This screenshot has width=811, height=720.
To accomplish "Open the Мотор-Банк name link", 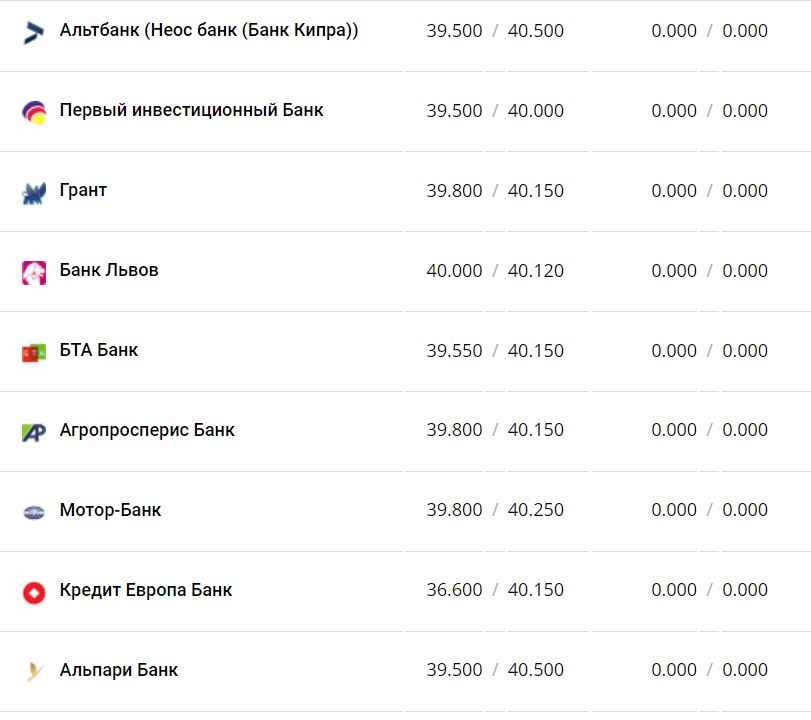I will (110, 511).
